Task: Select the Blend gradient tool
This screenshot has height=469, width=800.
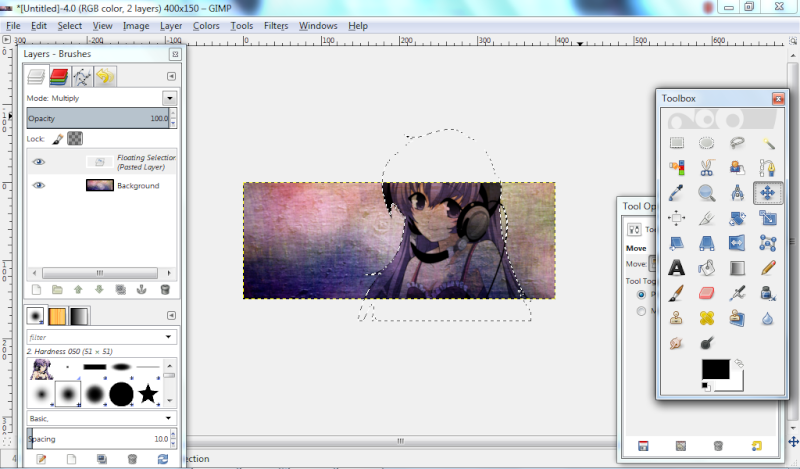Action: pyautogui.click(x=737, y=267)
